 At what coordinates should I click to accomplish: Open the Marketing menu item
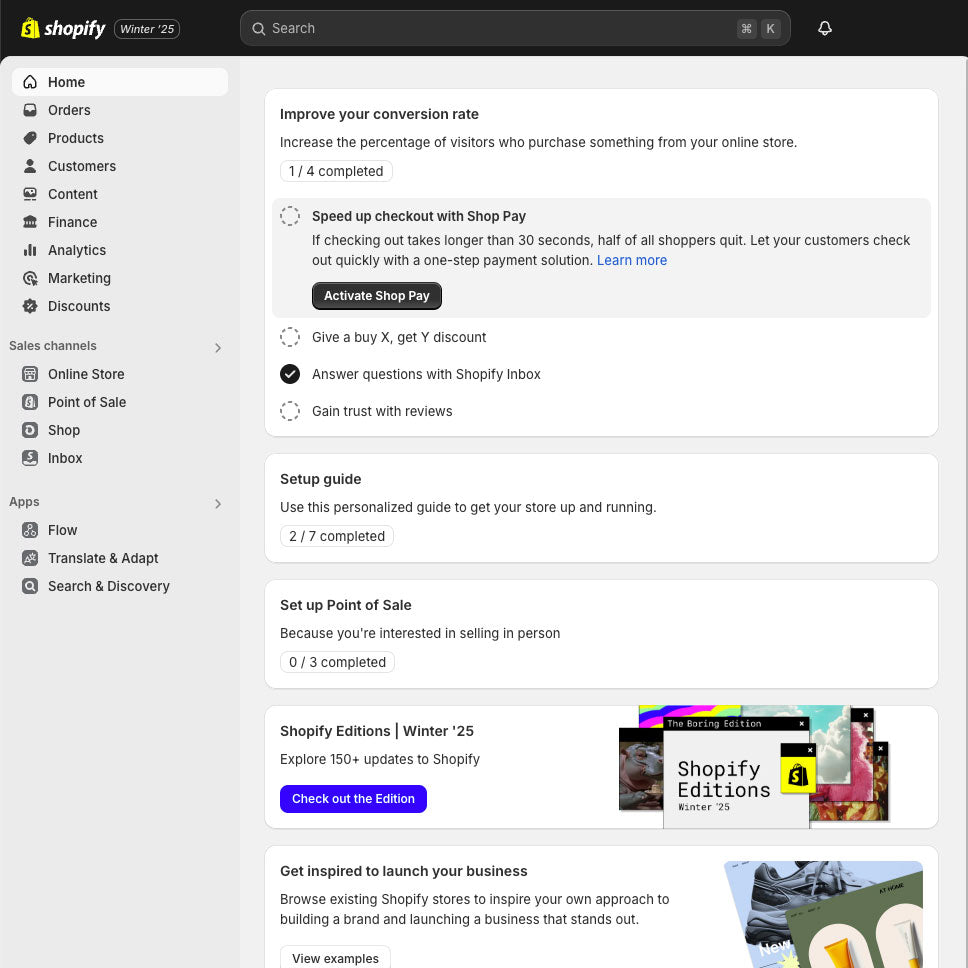click(79, 278)
